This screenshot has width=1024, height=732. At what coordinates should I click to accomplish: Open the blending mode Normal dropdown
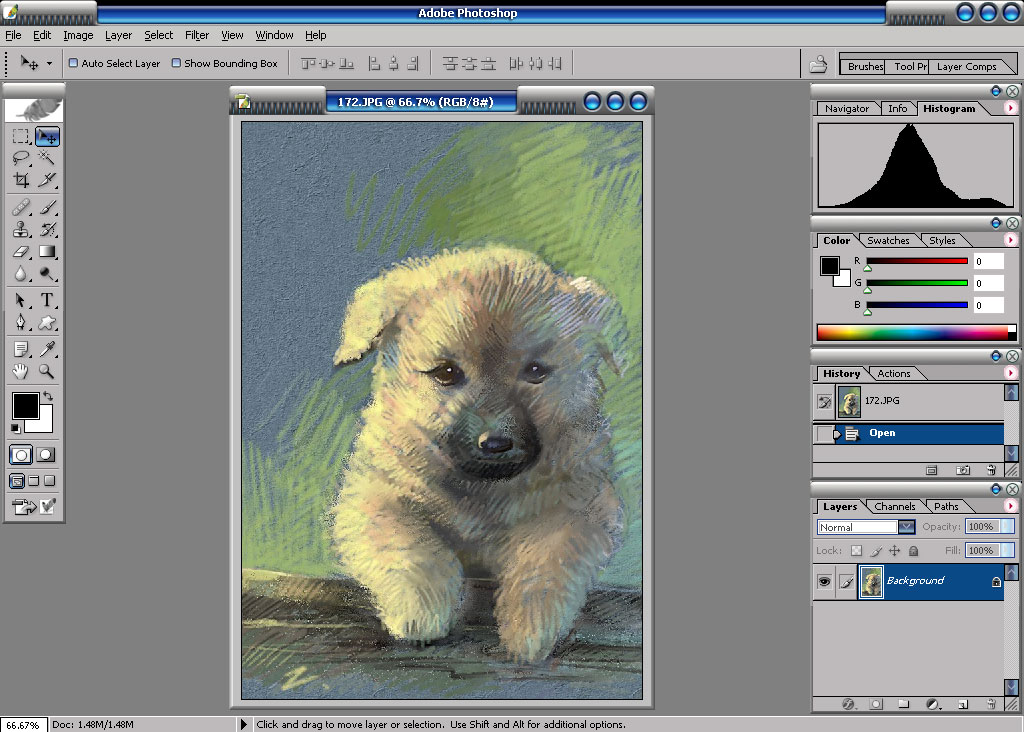point(906,527)
